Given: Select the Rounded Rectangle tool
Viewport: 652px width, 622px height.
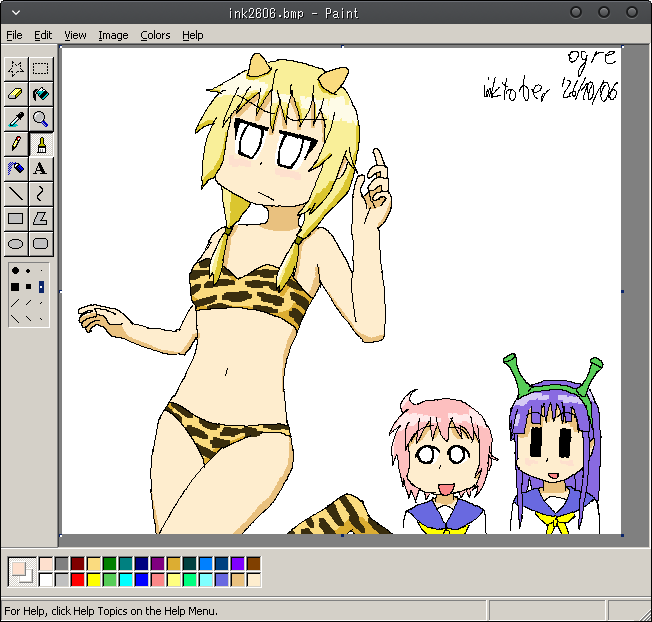Looking at the screenshot, I should [41, 244].
